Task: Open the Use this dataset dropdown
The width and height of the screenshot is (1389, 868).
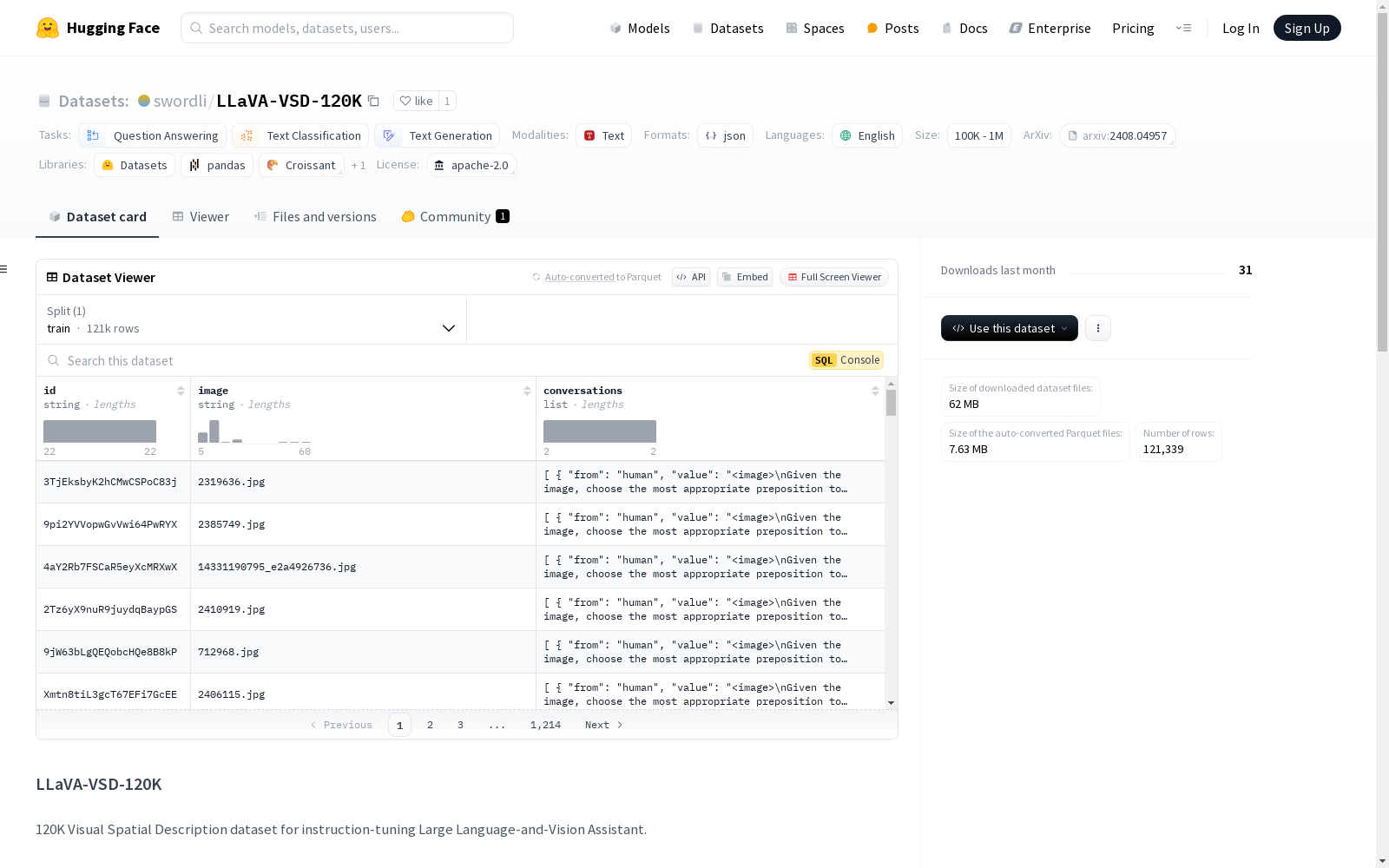Action: click(1010, 328)
